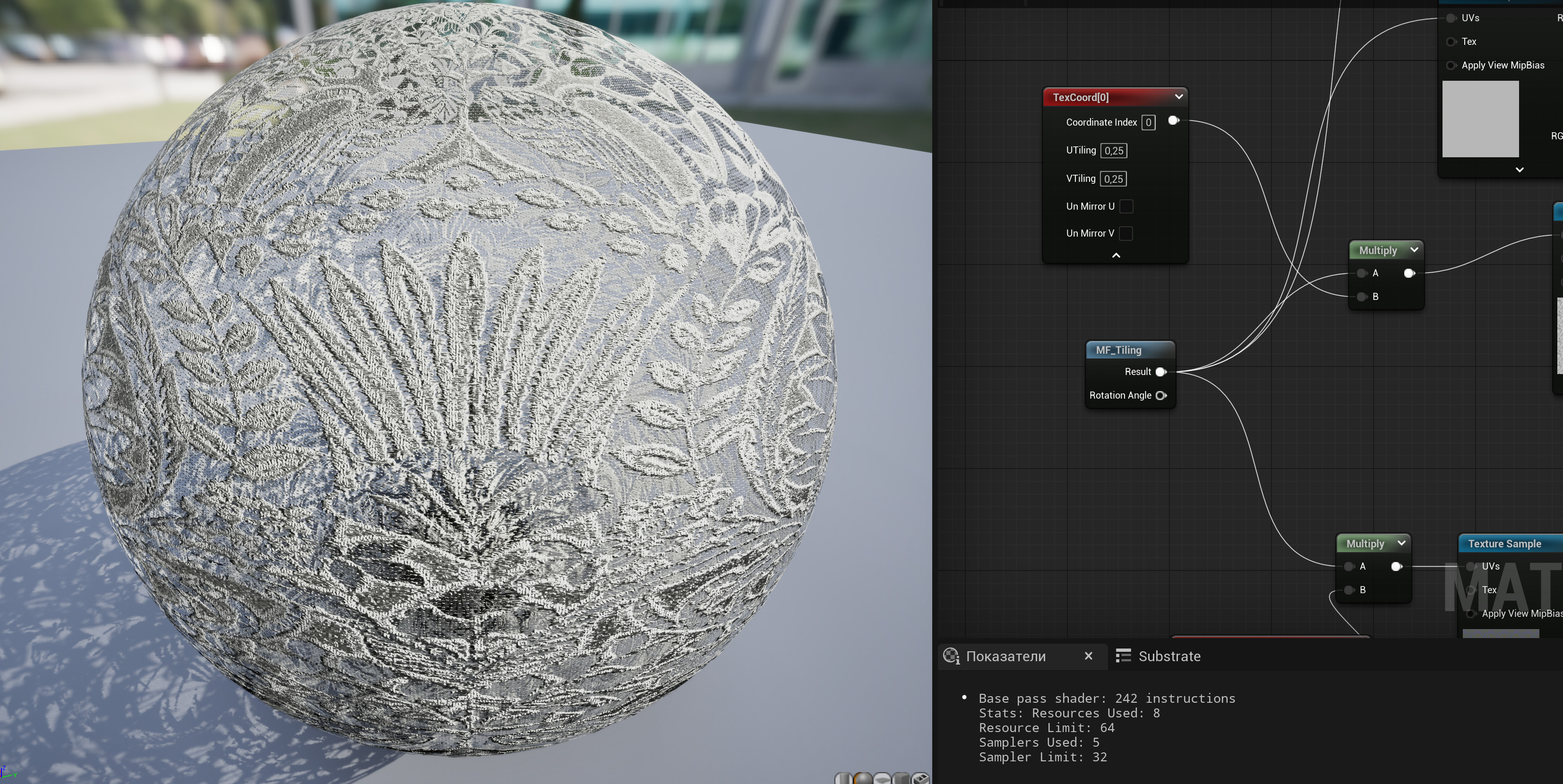Click the VTiling value field
1563x784 pixels.
(x=1113, y=179)
